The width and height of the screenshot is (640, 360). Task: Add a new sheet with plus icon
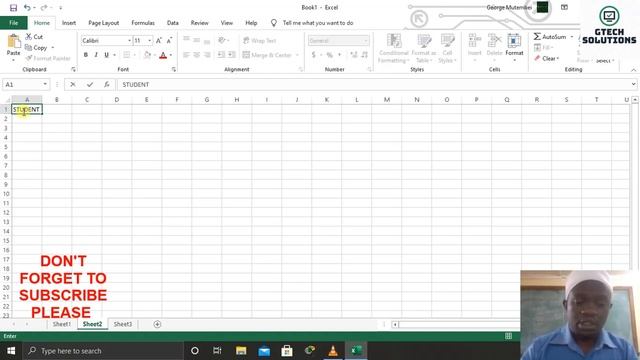pos(157,324)
